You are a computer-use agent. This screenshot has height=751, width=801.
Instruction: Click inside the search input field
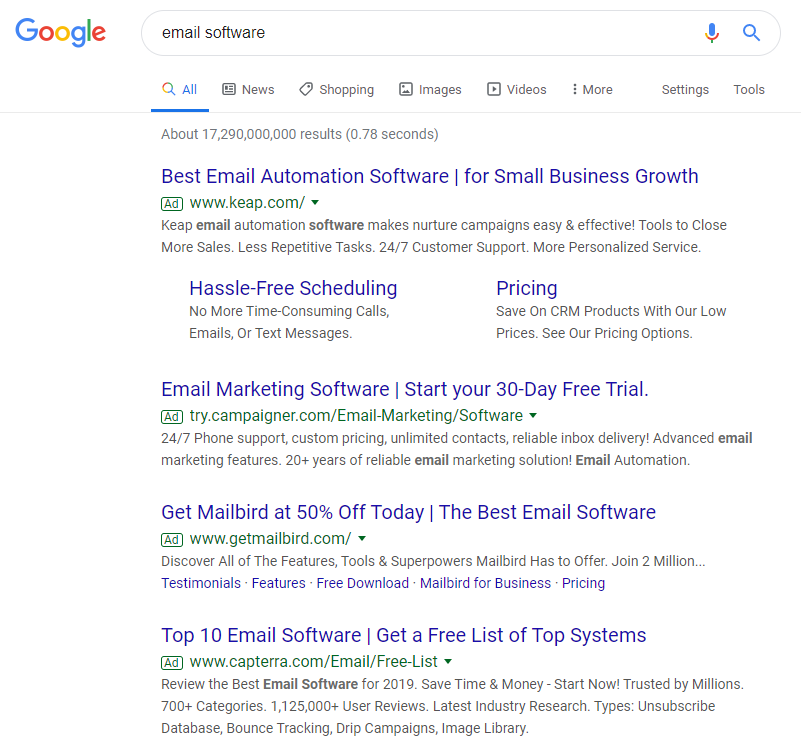coord(420,33)
